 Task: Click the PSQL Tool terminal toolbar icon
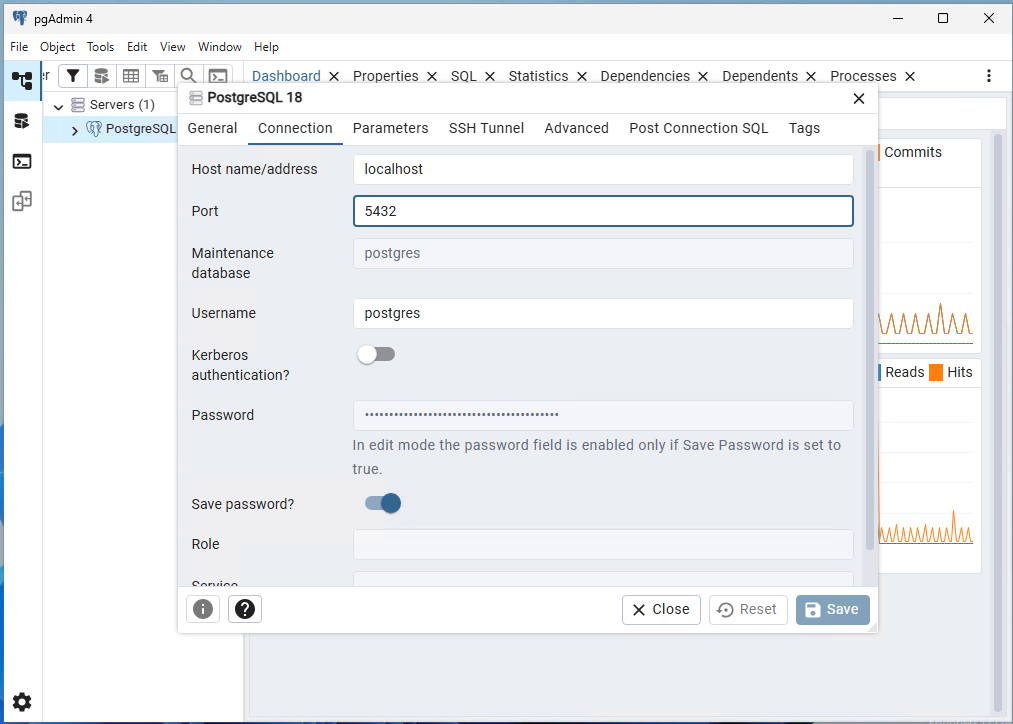tap(218, 76)
